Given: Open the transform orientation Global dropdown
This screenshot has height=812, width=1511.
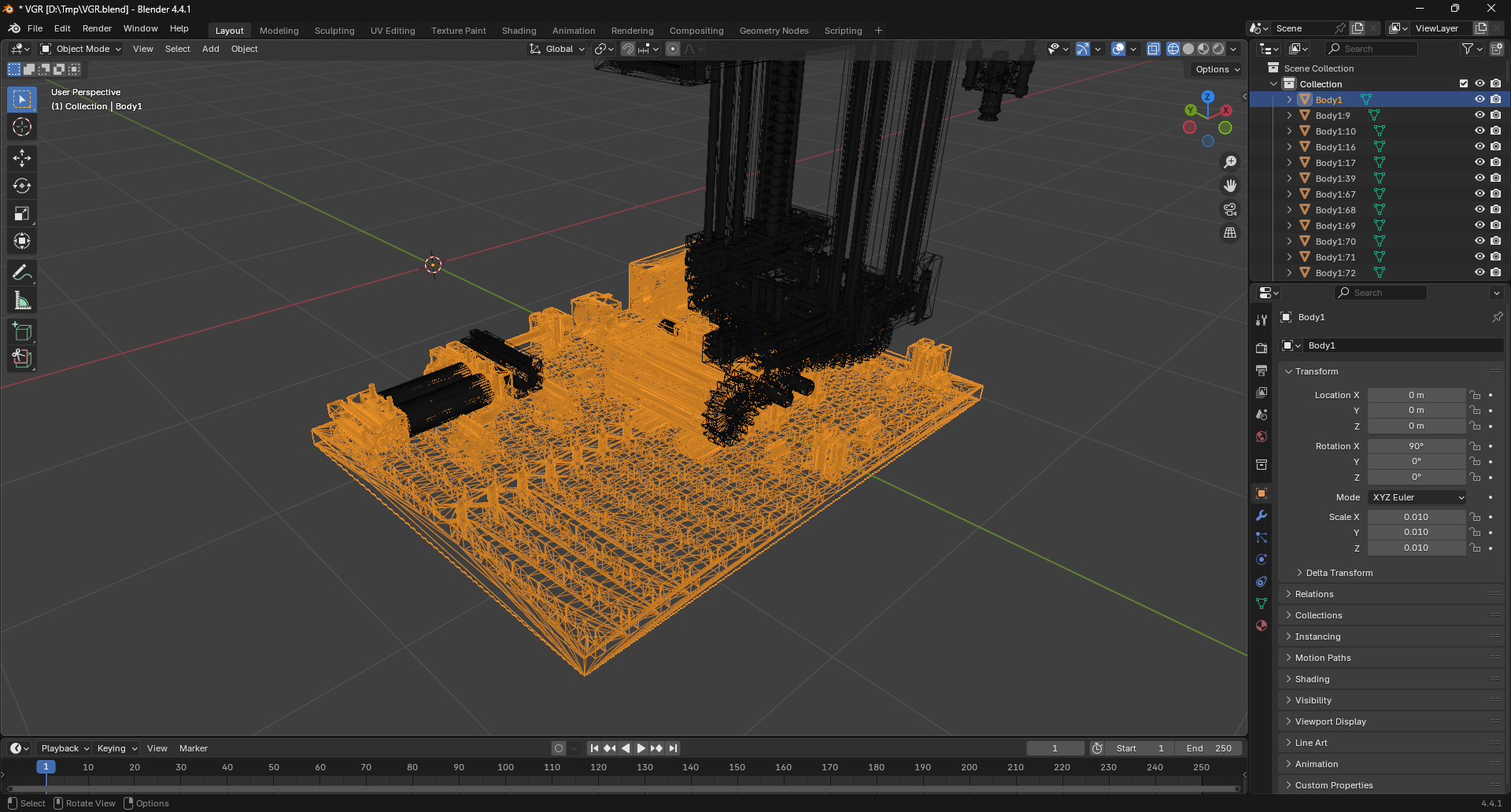Looking at the screenshot, I should tap(556, 49).
